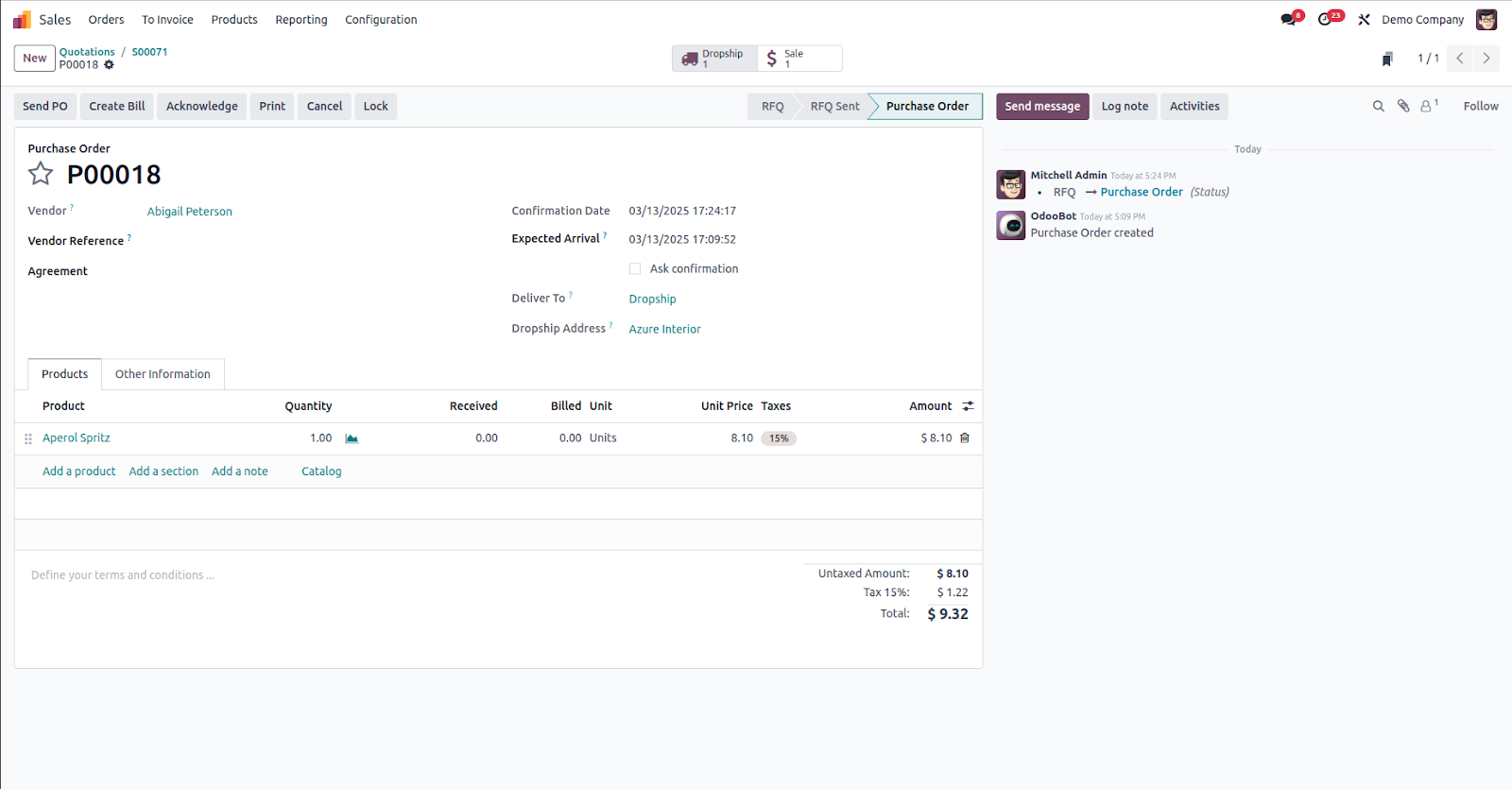Click the debug tools wrench icon
1512x789 pixels.
(1364, 19)
